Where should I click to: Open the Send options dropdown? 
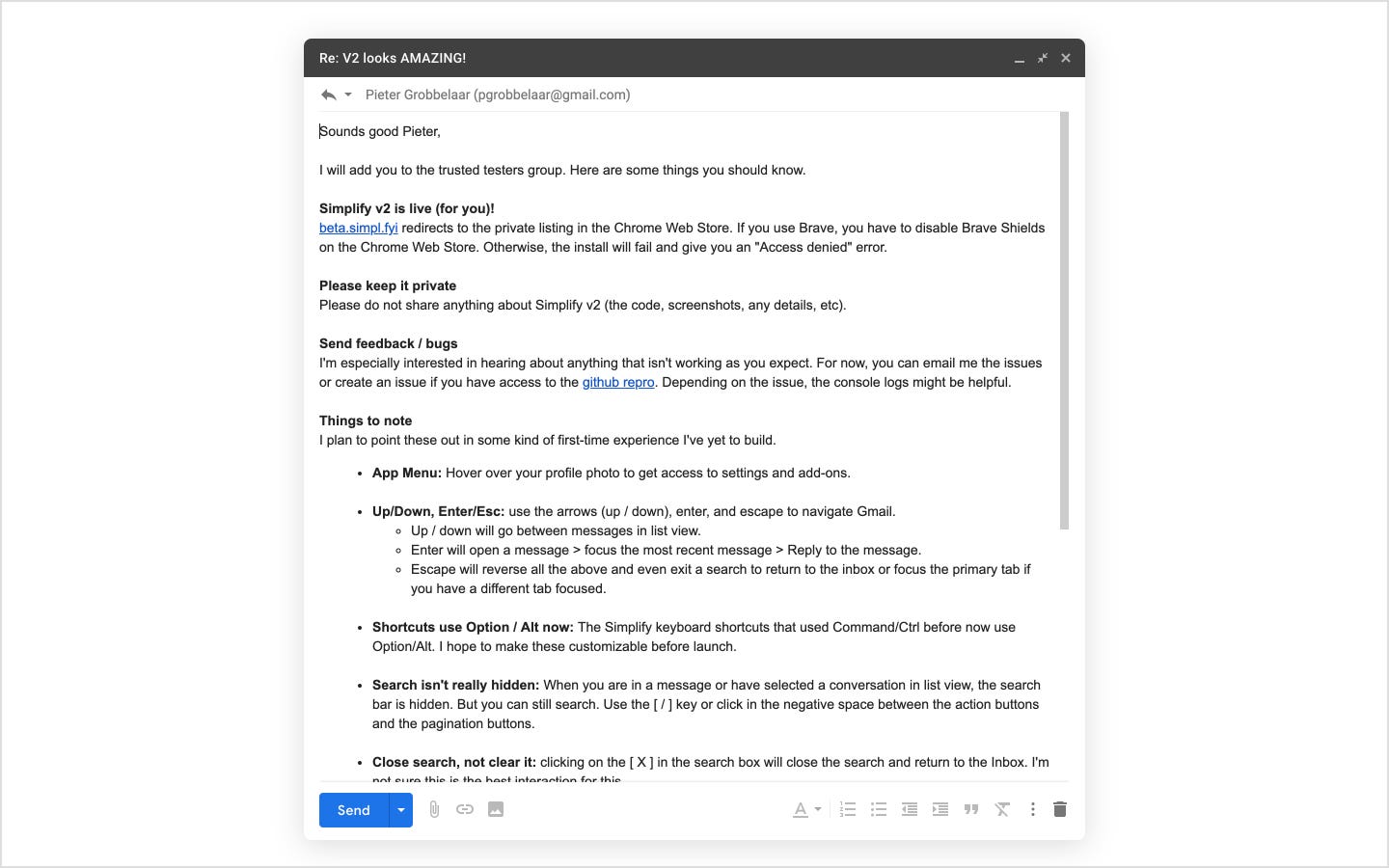tap(401, 810)
